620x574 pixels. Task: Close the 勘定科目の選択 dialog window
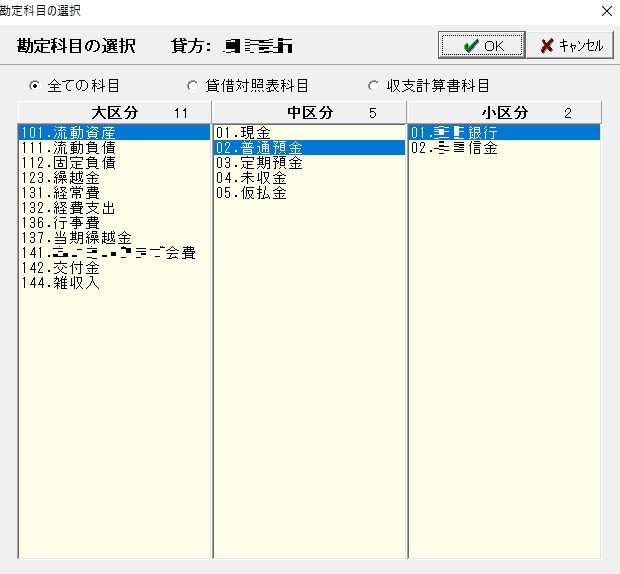(607, 11)
